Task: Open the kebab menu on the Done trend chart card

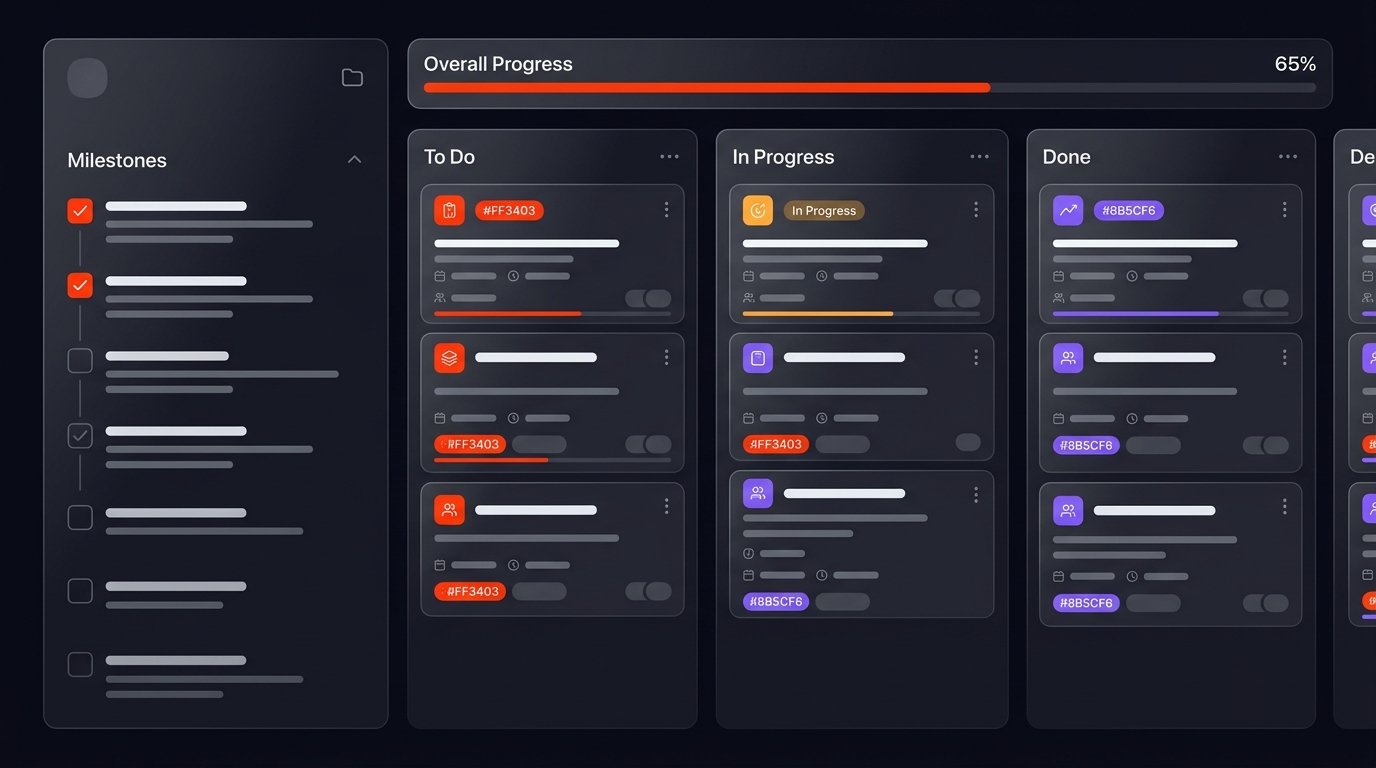Action: (1285, 210)
